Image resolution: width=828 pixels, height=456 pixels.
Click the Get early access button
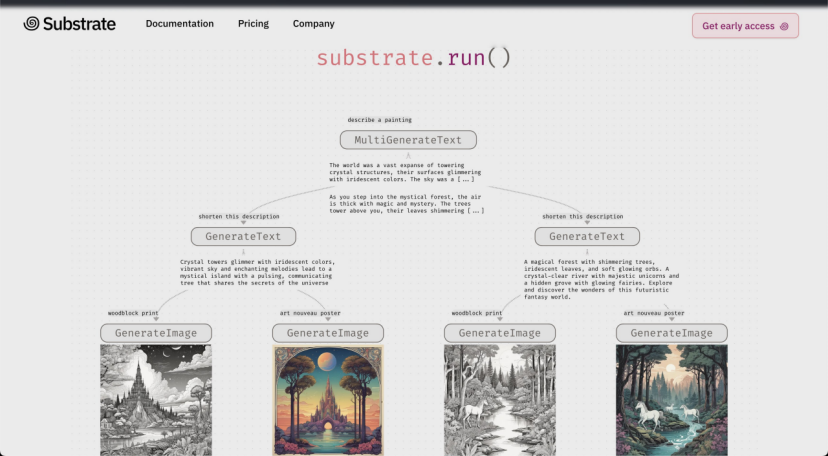coord(745,26)
